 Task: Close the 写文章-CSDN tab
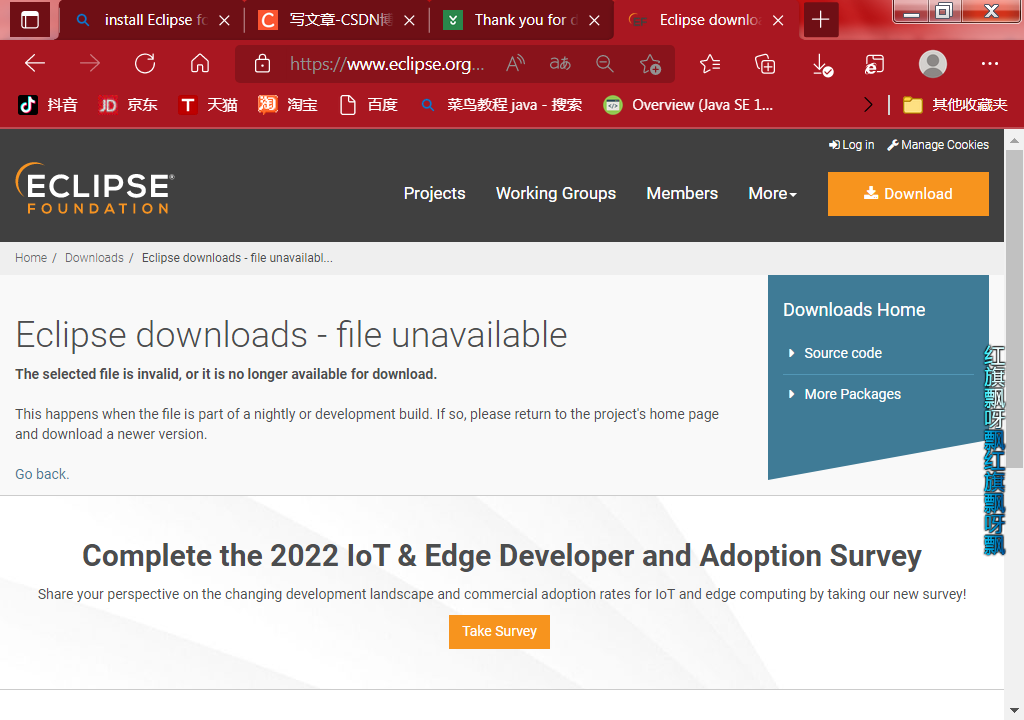point(409,20)
